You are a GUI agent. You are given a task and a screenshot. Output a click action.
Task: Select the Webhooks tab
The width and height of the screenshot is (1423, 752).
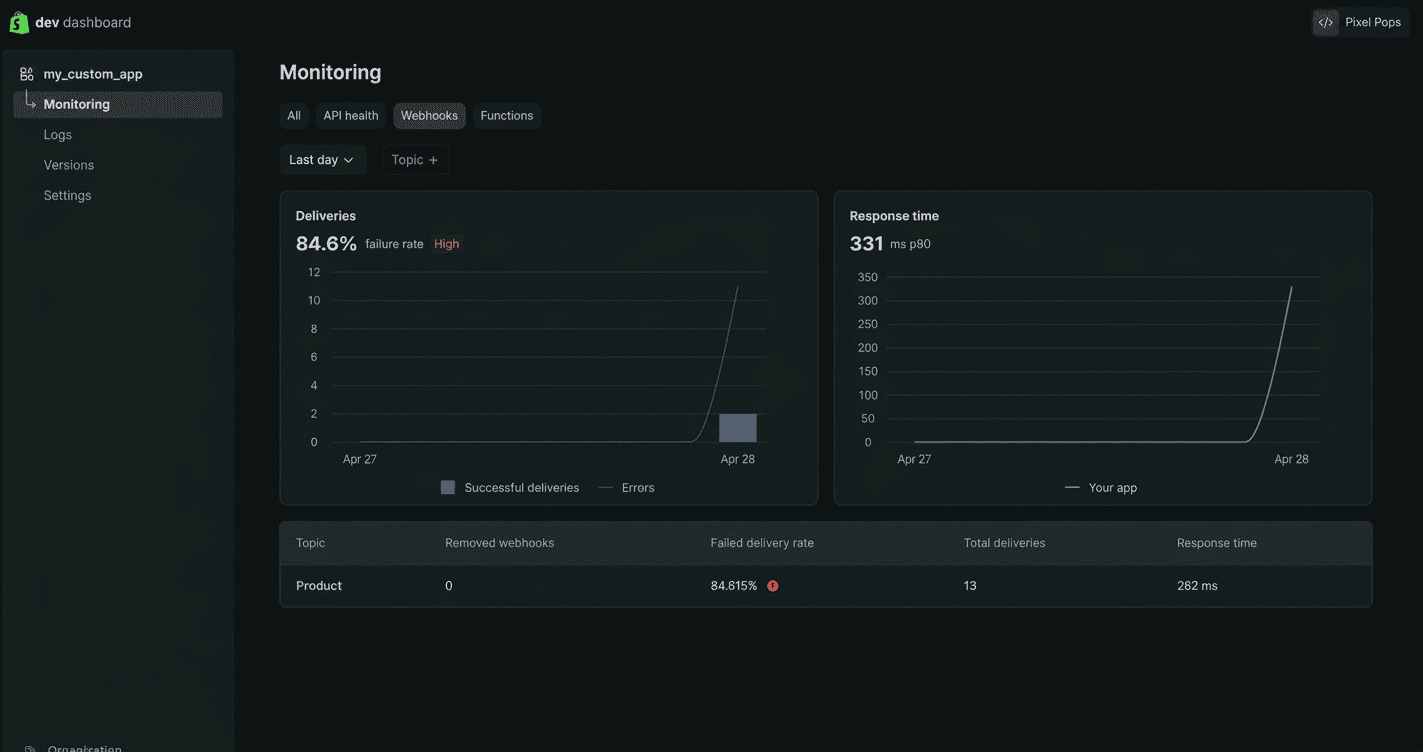[x=429, y=116]
